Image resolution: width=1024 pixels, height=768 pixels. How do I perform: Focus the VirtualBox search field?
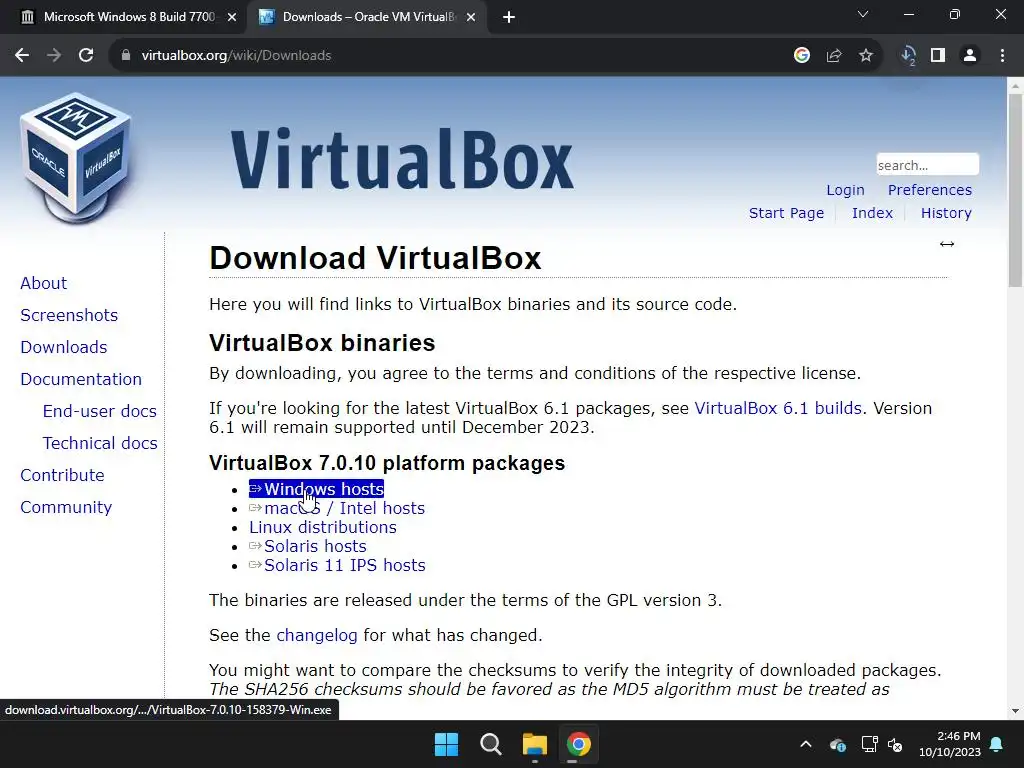[x=927, y=165]
